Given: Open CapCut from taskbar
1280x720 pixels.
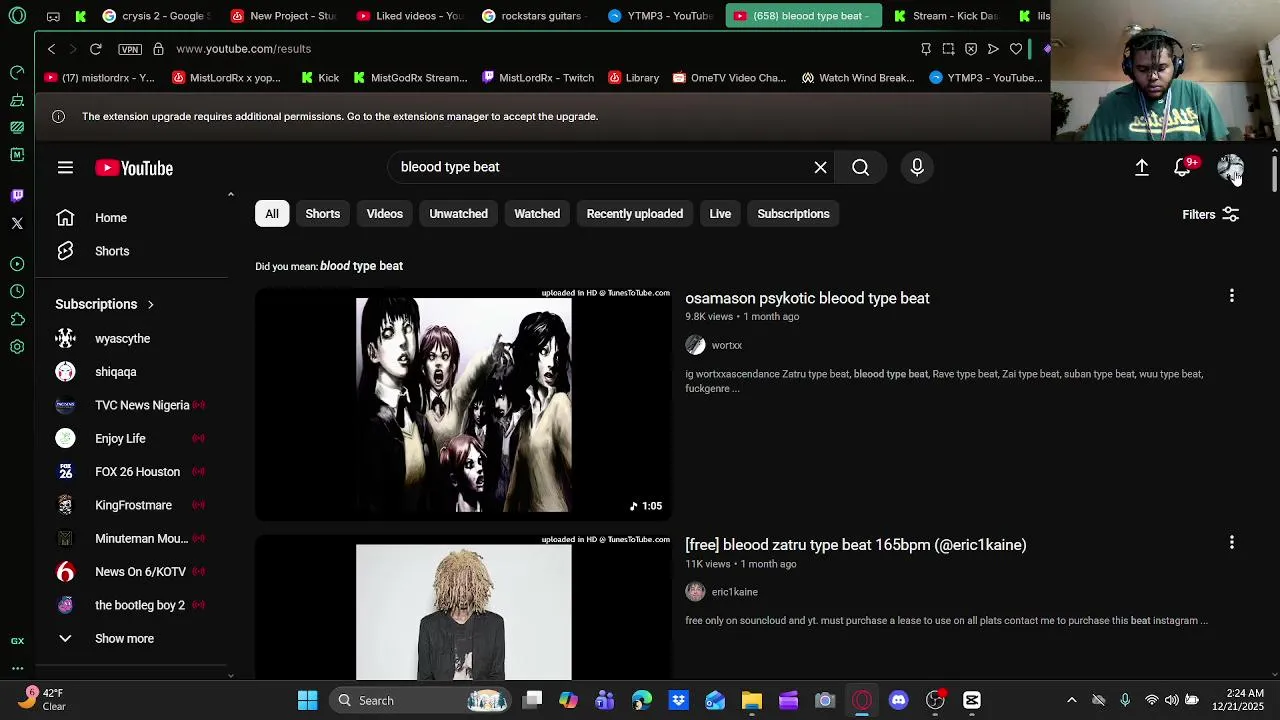Looking at the screenshot, I should coord(971,700).
